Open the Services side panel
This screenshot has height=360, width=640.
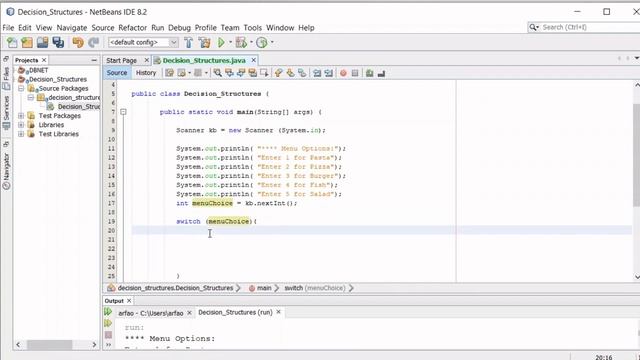[6, 113]
